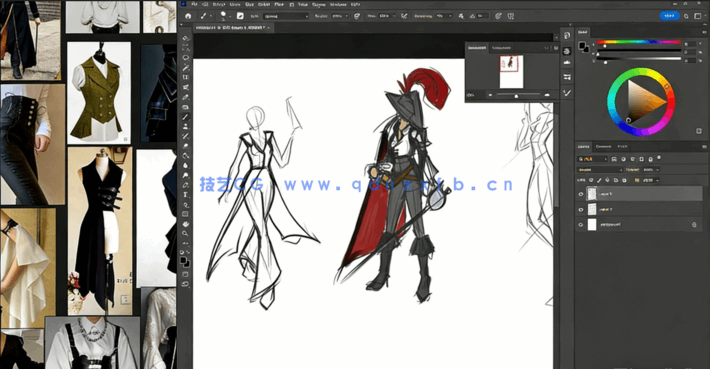The image size is (710, 369).
Task: Enable pressure for opacity icon
Action: tap(357, 16)
